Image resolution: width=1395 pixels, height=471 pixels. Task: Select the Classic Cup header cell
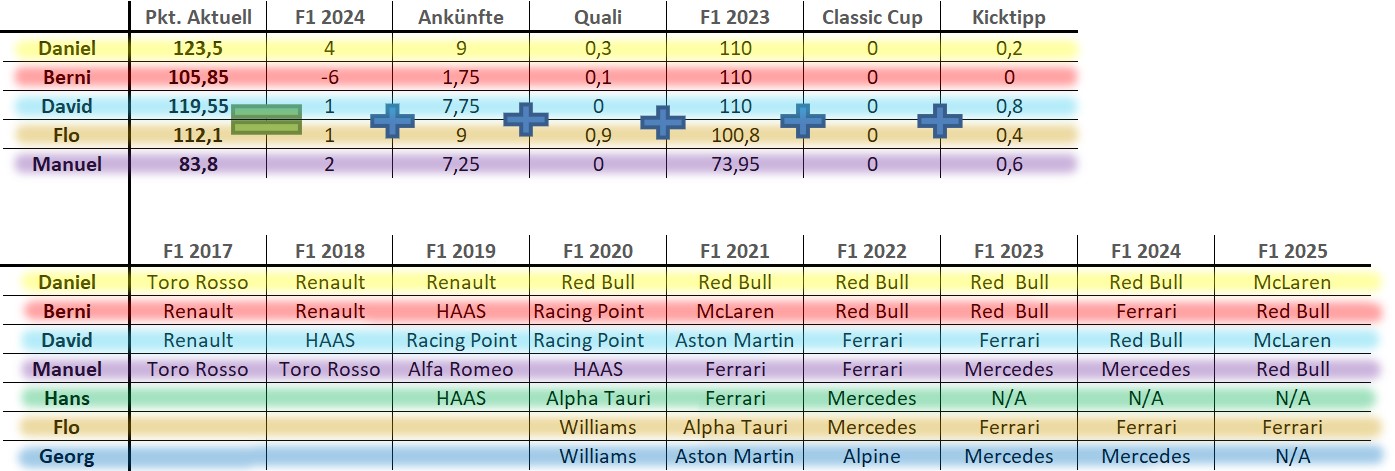click(x=872, y=17)
